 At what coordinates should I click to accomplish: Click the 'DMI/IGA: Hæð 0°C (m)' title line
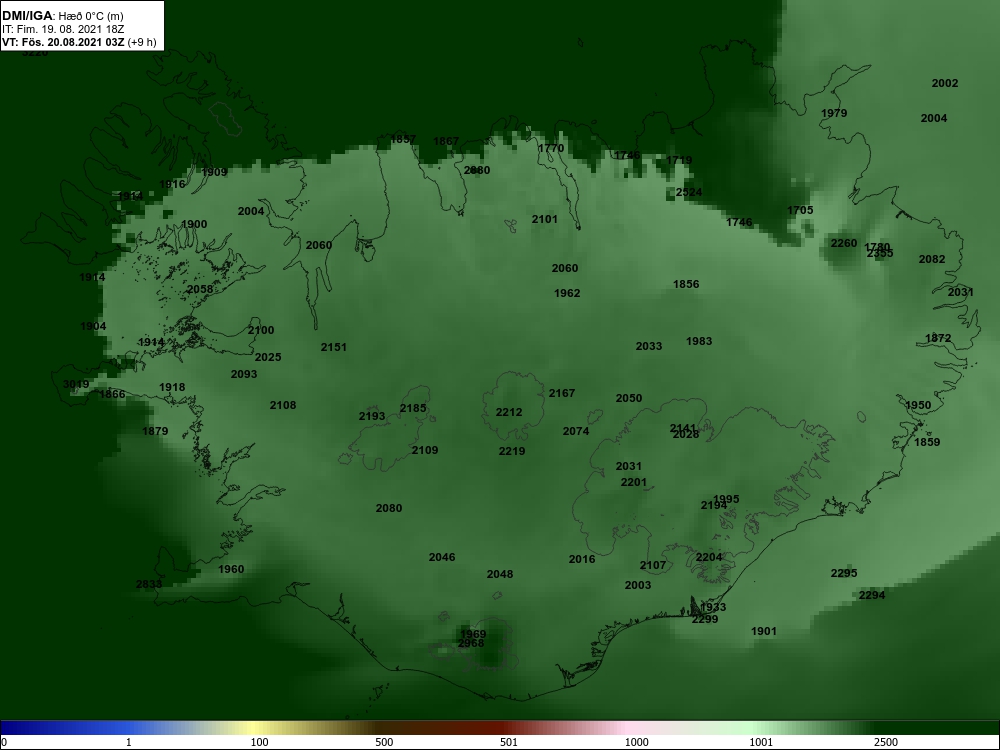tap(63, 15)
